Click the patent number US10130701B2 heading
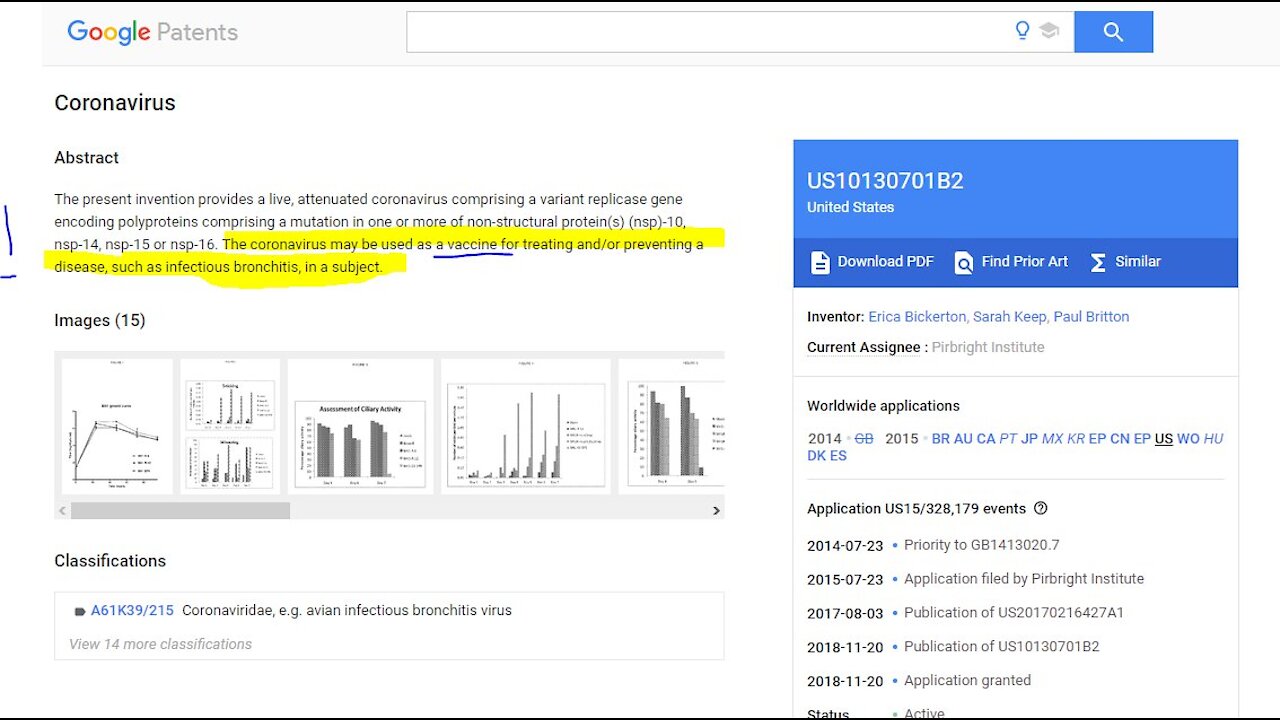The height and width of the screenshot is (720, 1280). click(x=885, y=181)
